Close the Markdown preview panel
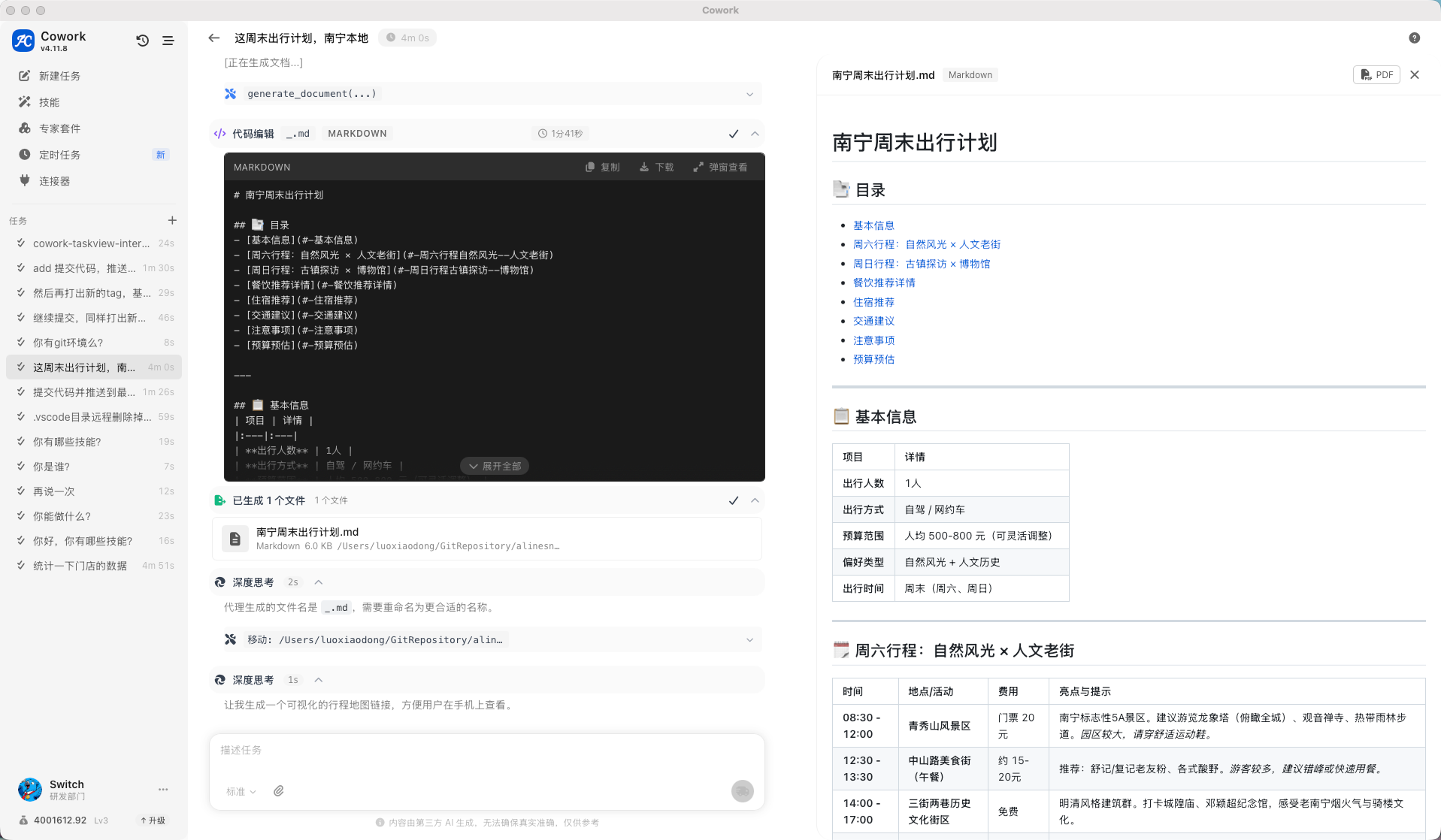The image size is (1441, 840). pyautogui.click(x=1415, y=74)
